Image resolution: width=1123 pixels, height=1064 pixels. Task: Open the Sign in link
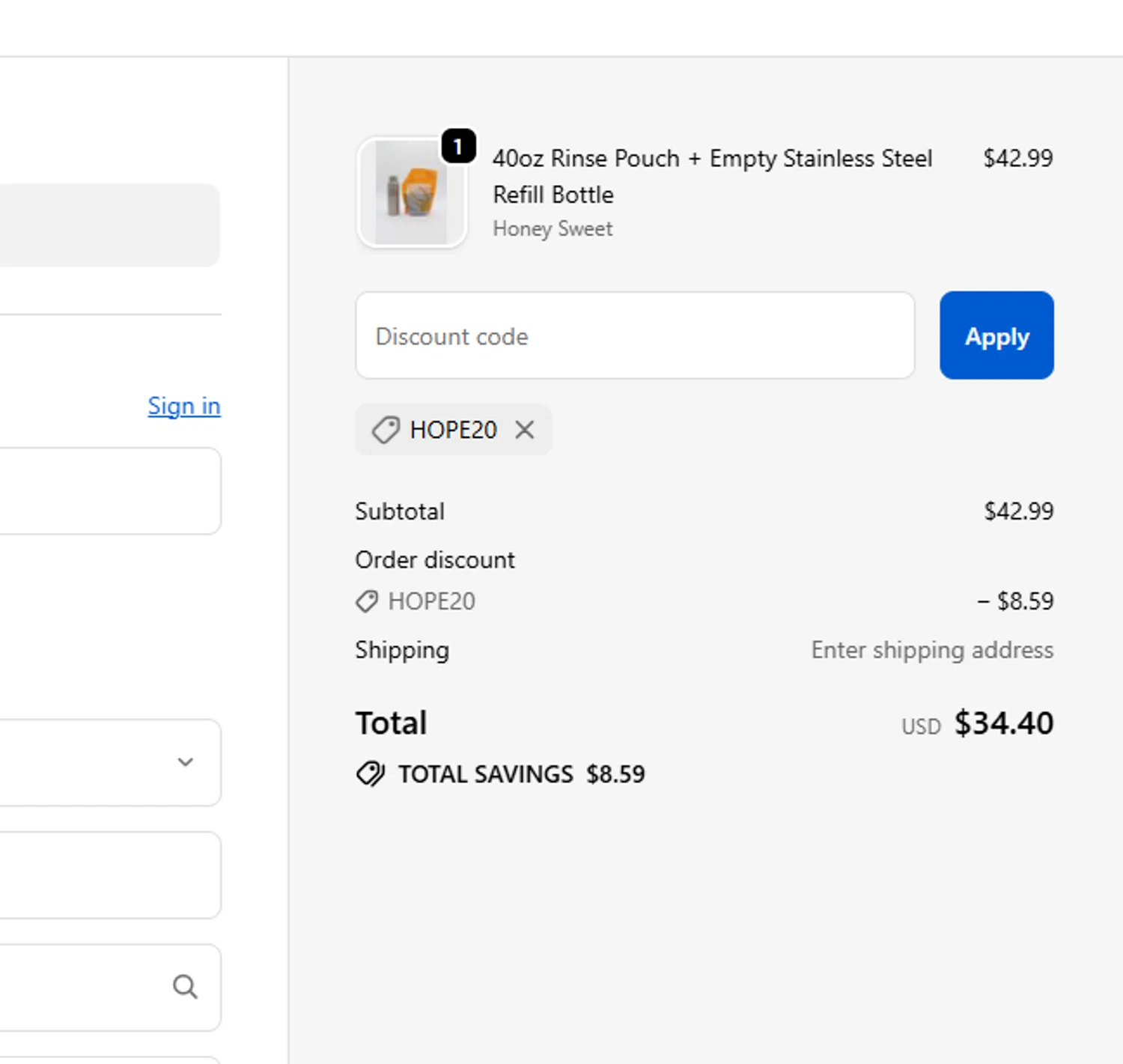point(184,406)
